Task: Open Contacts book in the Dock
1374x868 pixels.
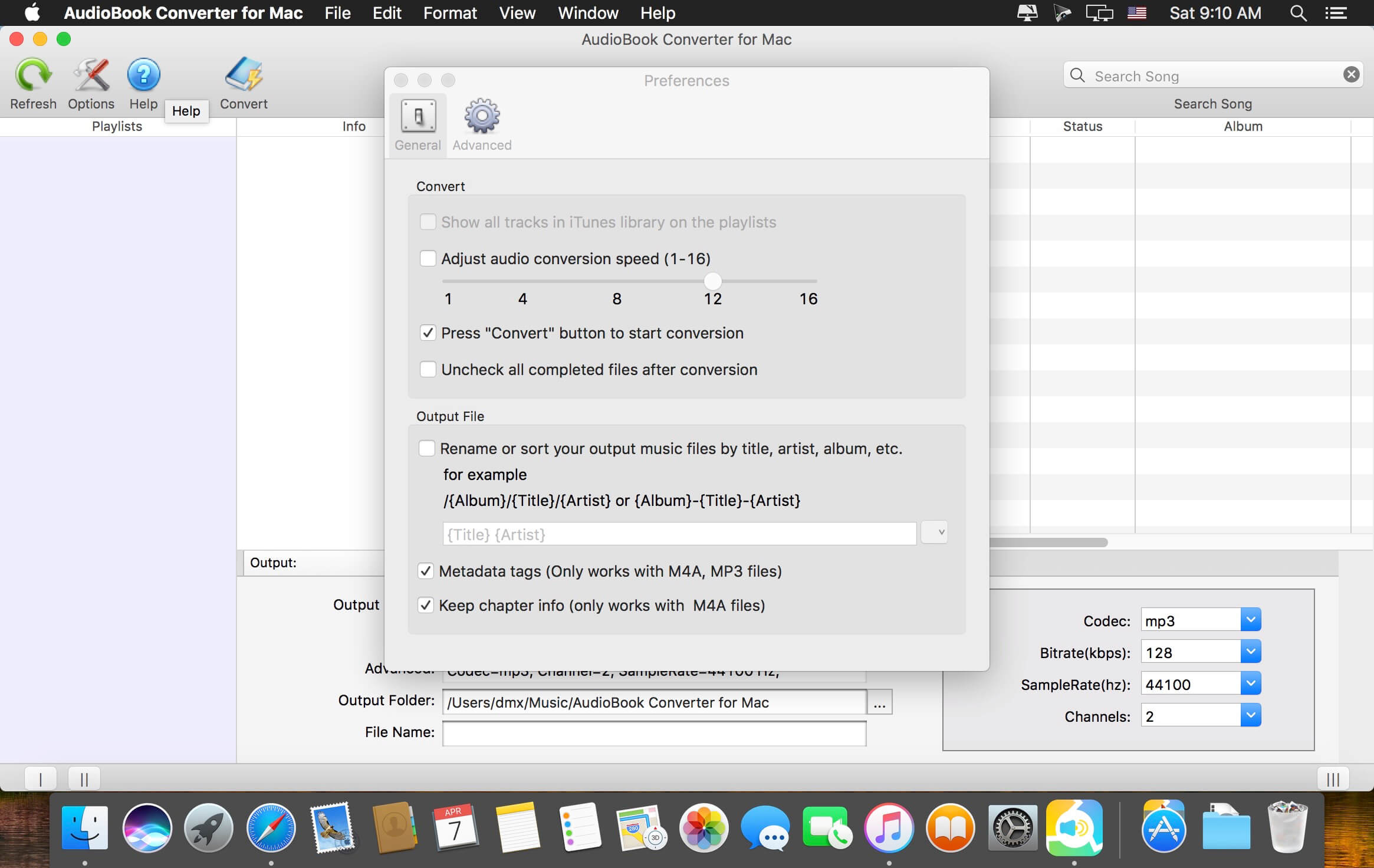Action: click(395, 827)
